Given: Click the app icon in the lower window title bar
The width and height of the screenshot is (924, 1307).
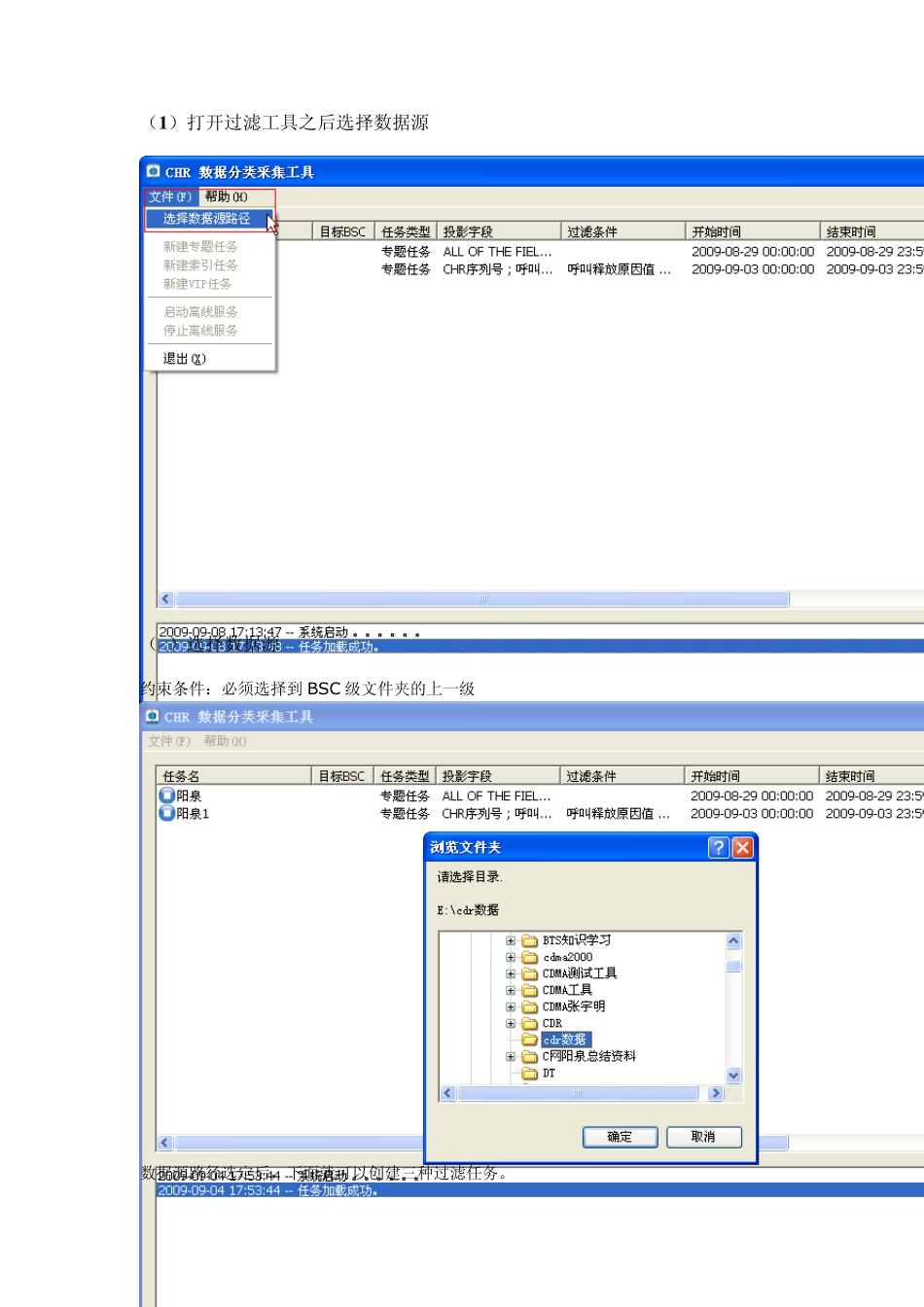Looking at the screenshot, I should (x=152, y=716).
